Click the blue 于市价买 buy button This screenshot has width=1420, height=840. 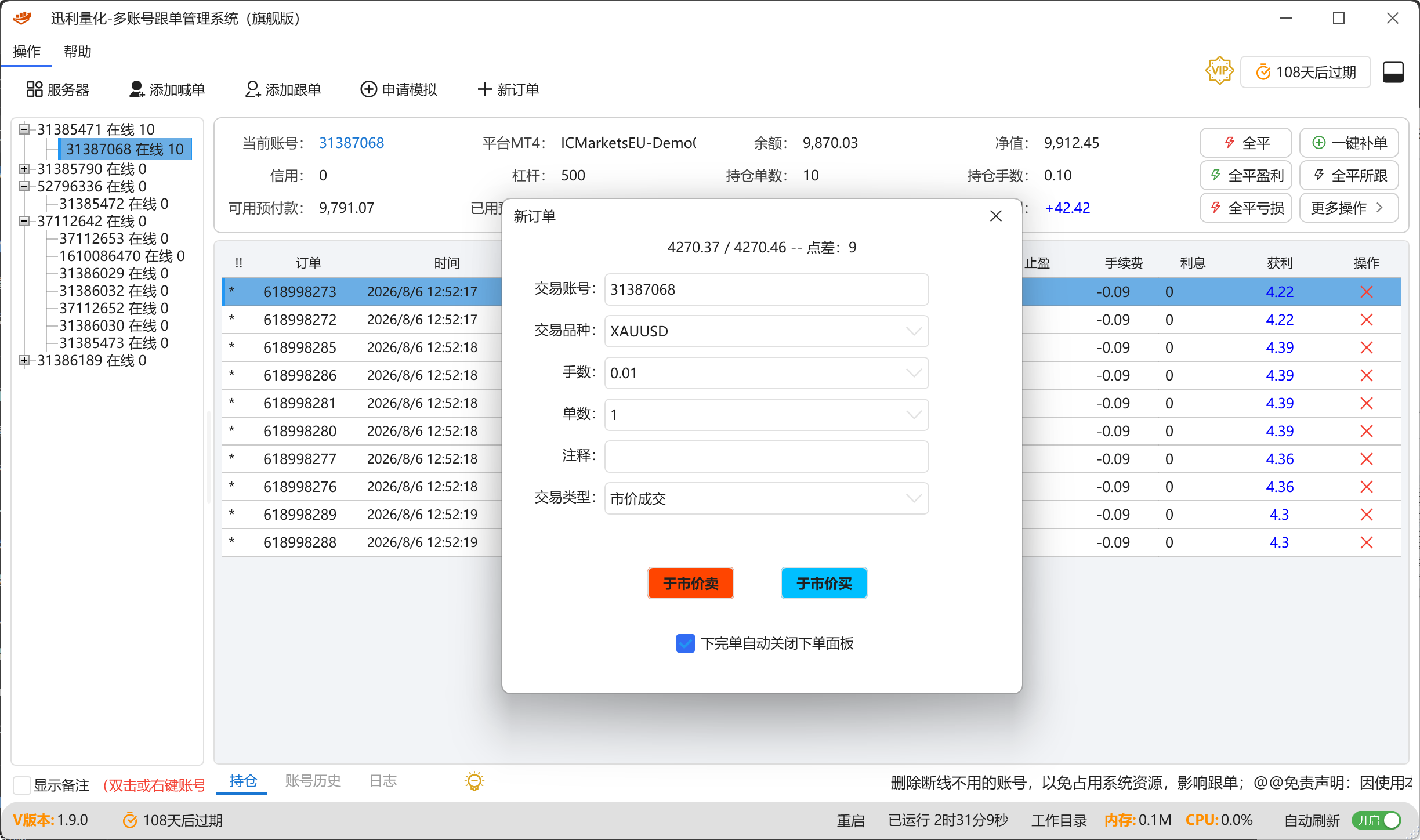824,583
